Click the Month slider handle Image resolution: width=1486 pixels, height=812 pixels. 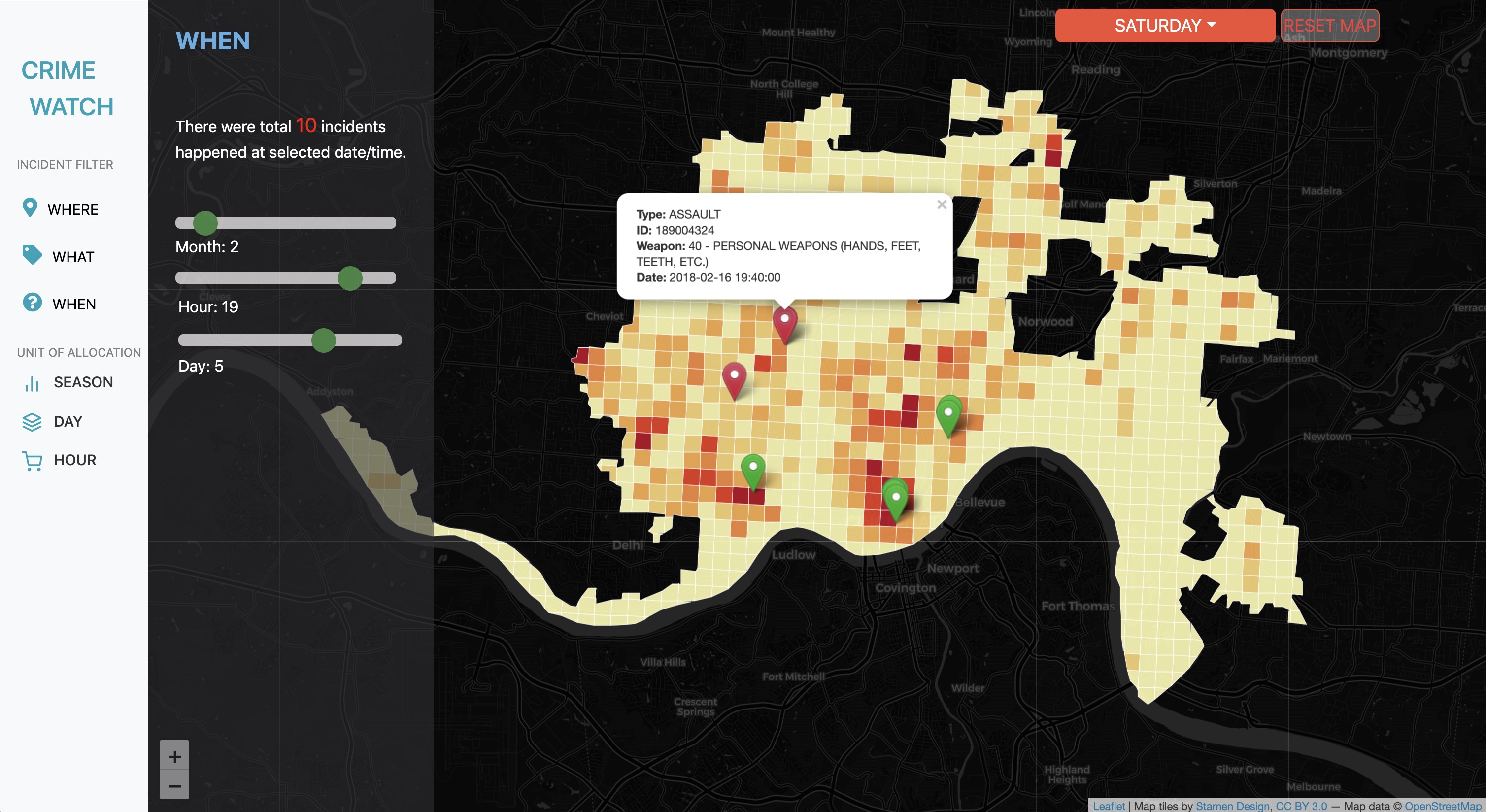[205, 223]
